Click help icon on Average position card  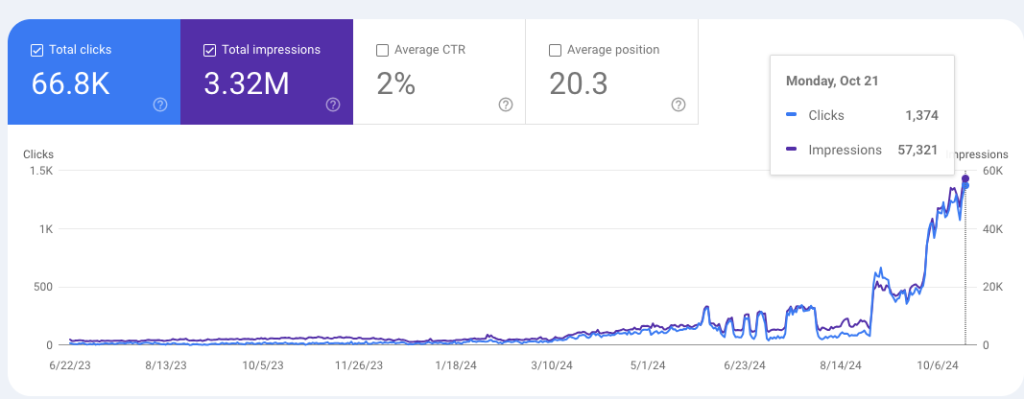click(679, 104)
